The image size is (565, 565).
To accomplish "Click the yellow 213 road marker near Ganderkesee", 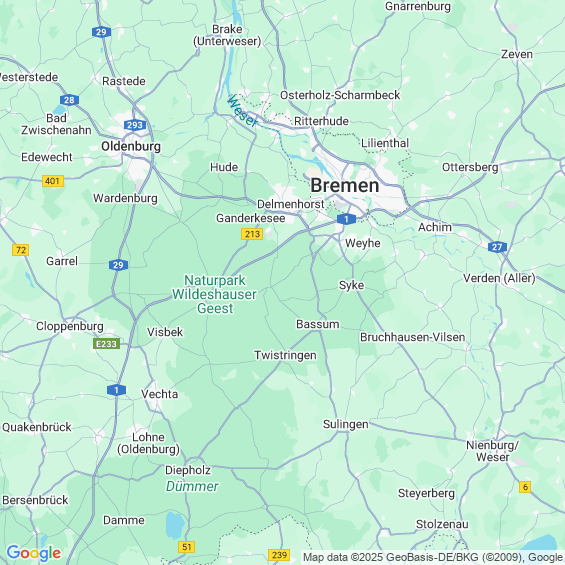I will tap(252, 234).
